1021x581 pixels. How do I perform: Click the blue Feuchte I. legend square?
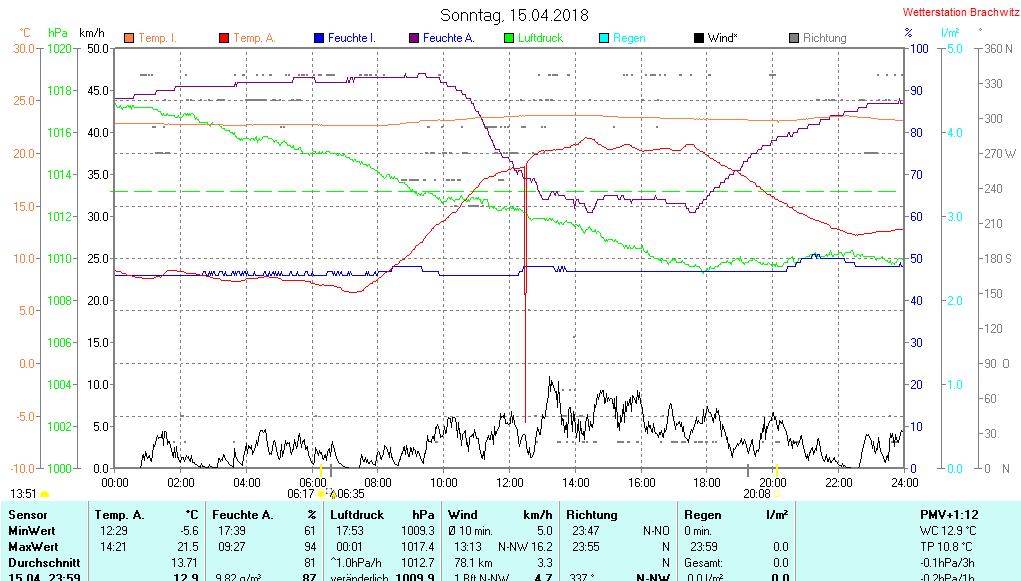click(x=319, y=38)
